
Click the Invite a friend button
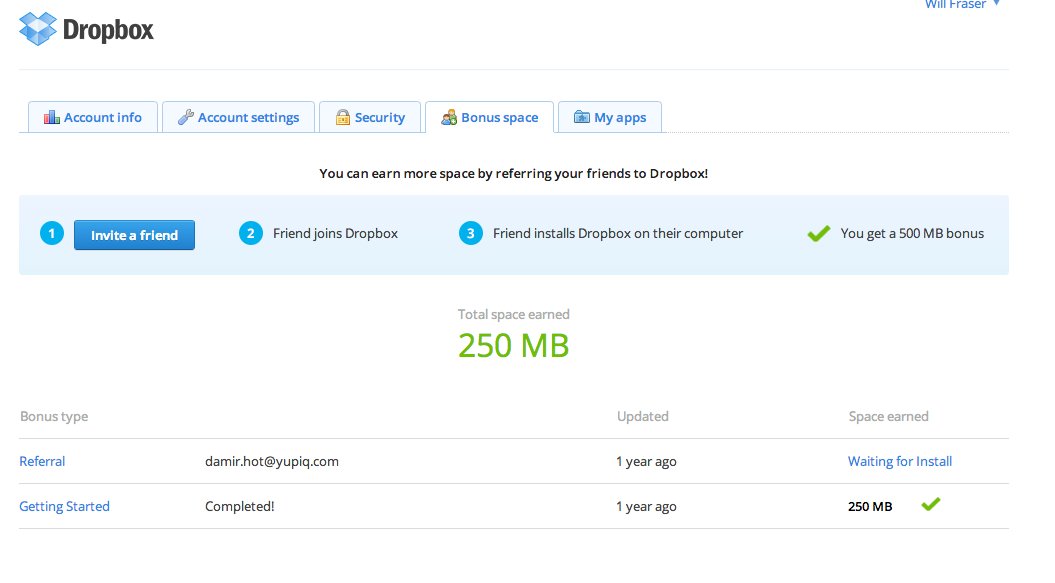point(135,235)
